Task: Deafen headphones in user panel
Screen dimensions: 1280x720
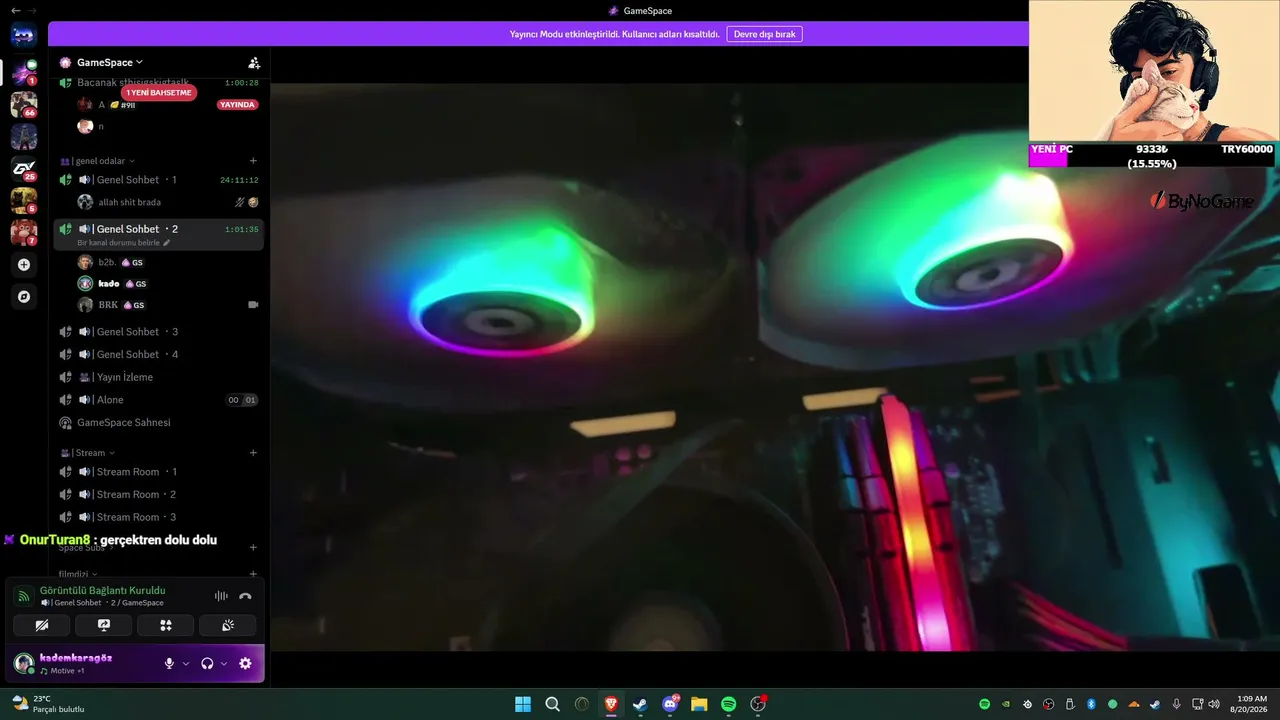Action: [x=207, y=663]
